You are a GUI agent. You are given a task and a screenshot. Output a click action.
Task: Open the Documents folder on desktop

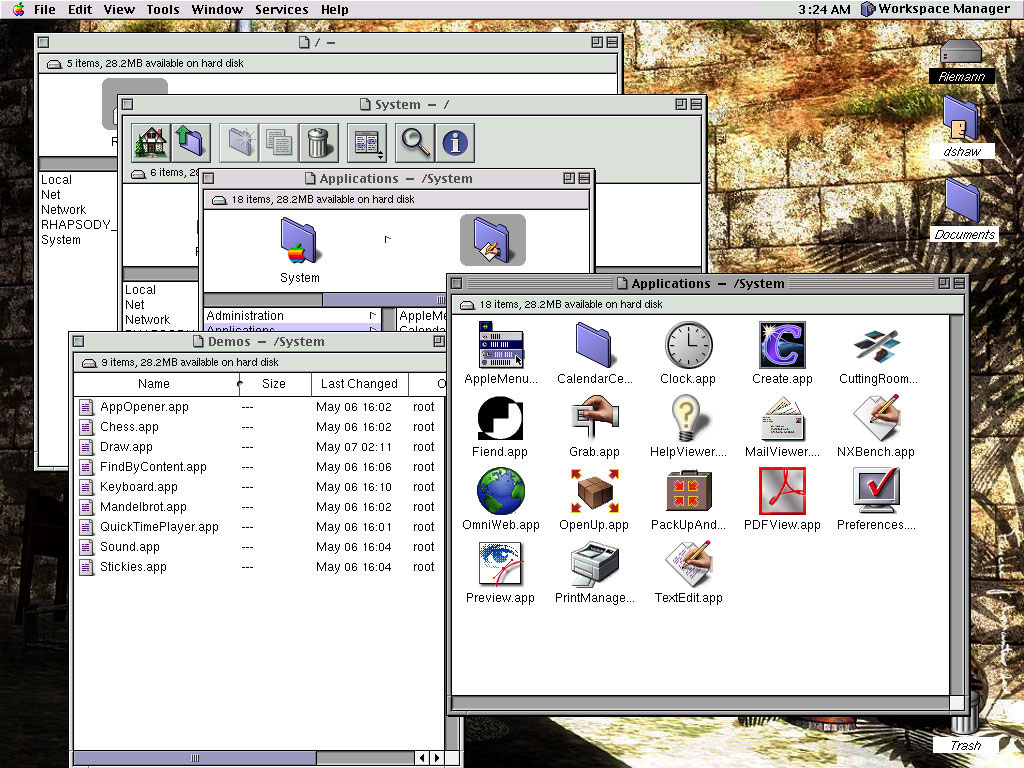coord(962,200)
